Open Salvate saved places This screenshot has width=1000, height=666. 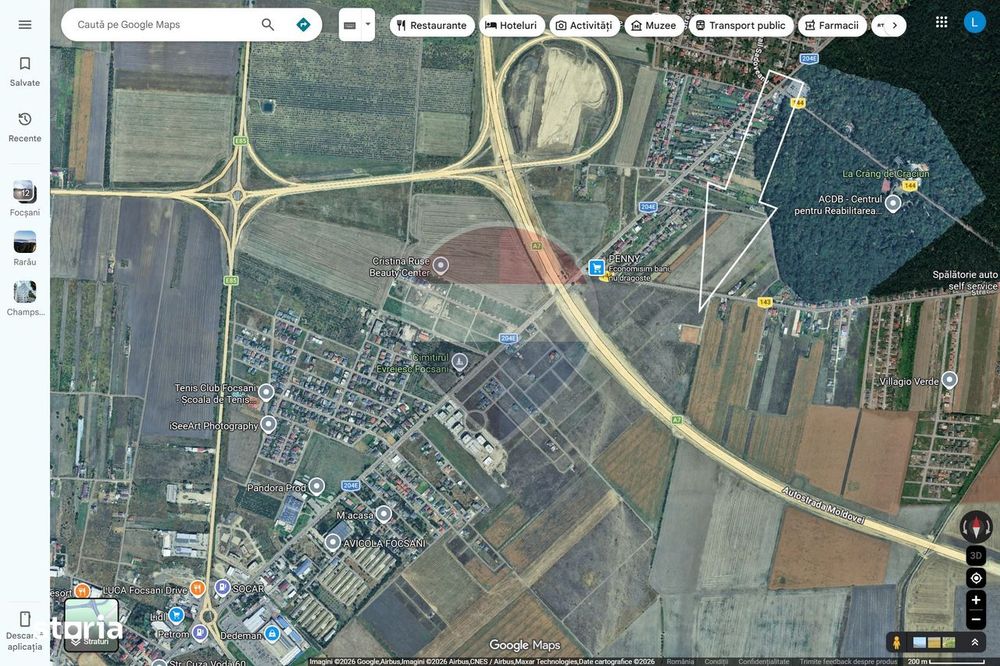click(25, 71)
